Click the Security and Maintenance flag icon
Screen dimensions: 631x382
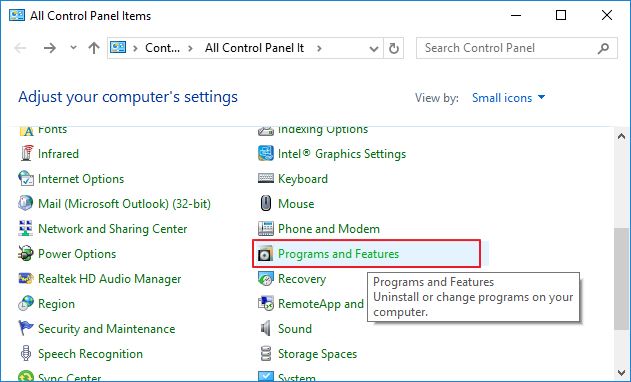pos(26,328)
